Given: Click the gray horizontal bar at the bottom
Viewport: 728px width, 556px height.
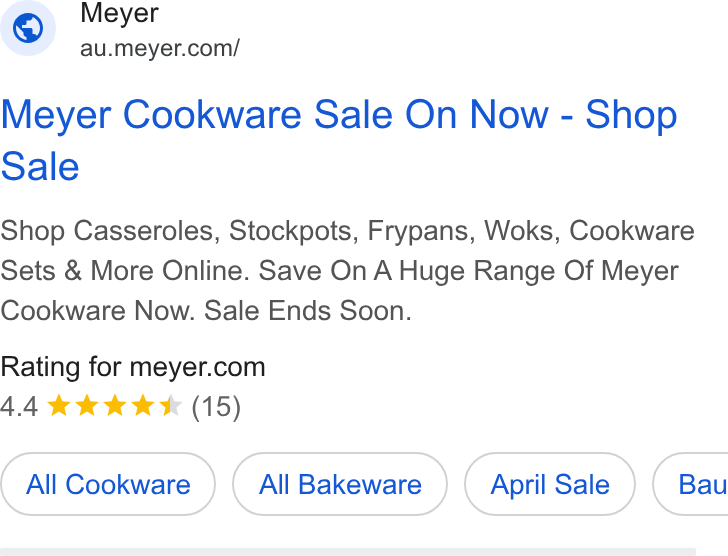Looking at the screenshot, I should (348, 552).
